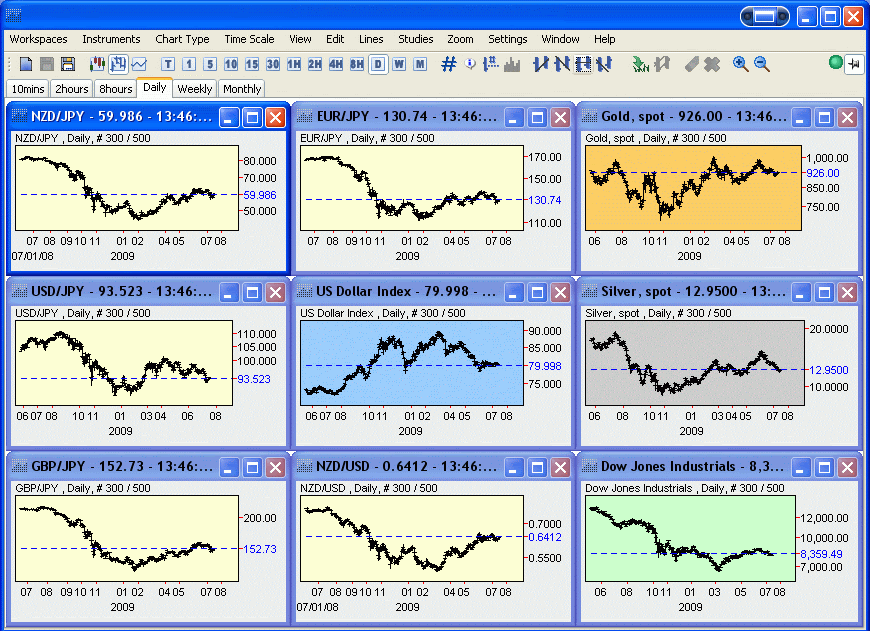Image resolution: width=870 pixels, height=631 pixels.
Task: Click the green connection status indicator
Action: (x=836, y=62)
